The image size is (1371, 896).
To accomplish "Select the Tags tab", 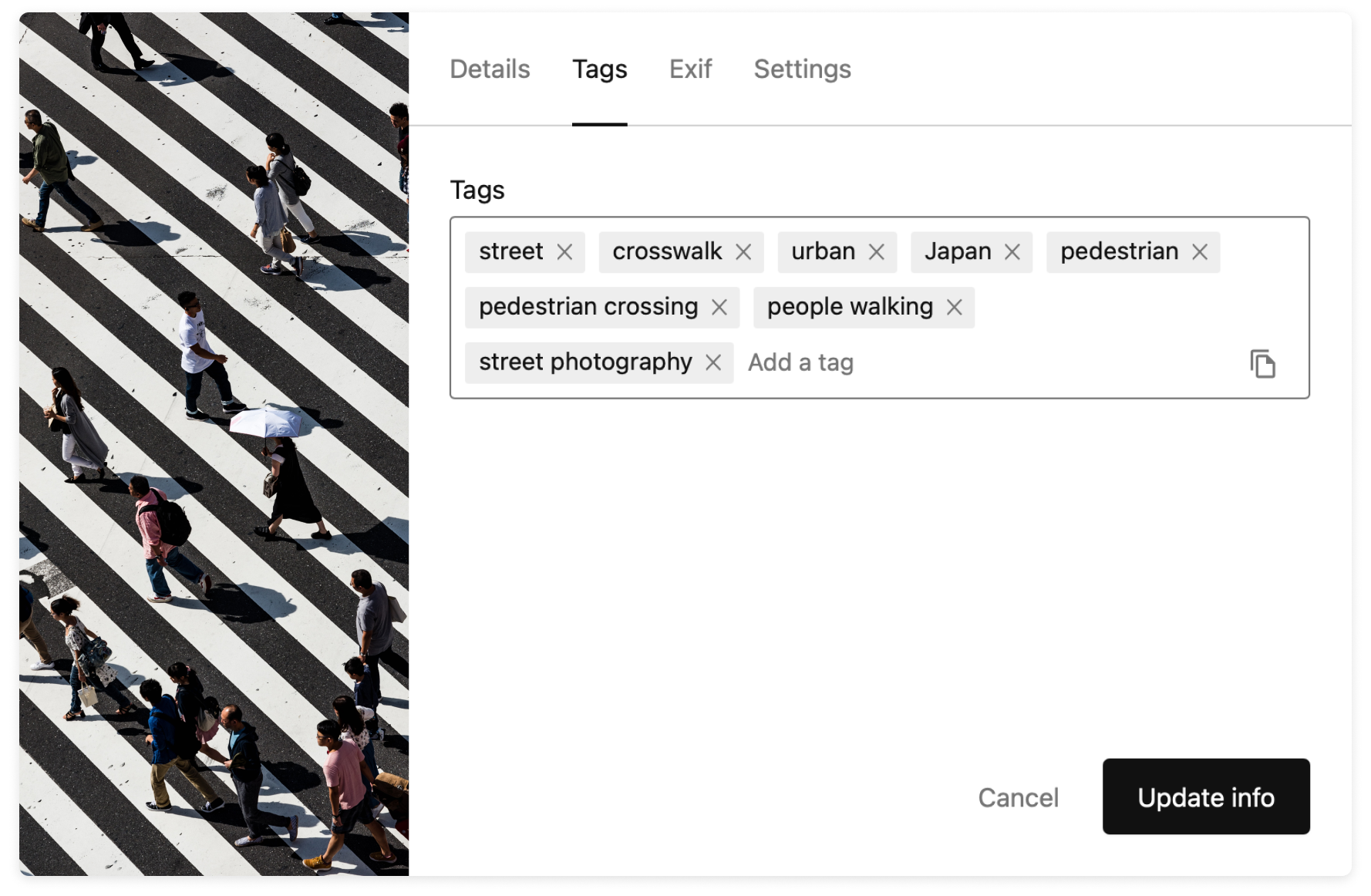I will pyautogui.click(x=599, y=69).
